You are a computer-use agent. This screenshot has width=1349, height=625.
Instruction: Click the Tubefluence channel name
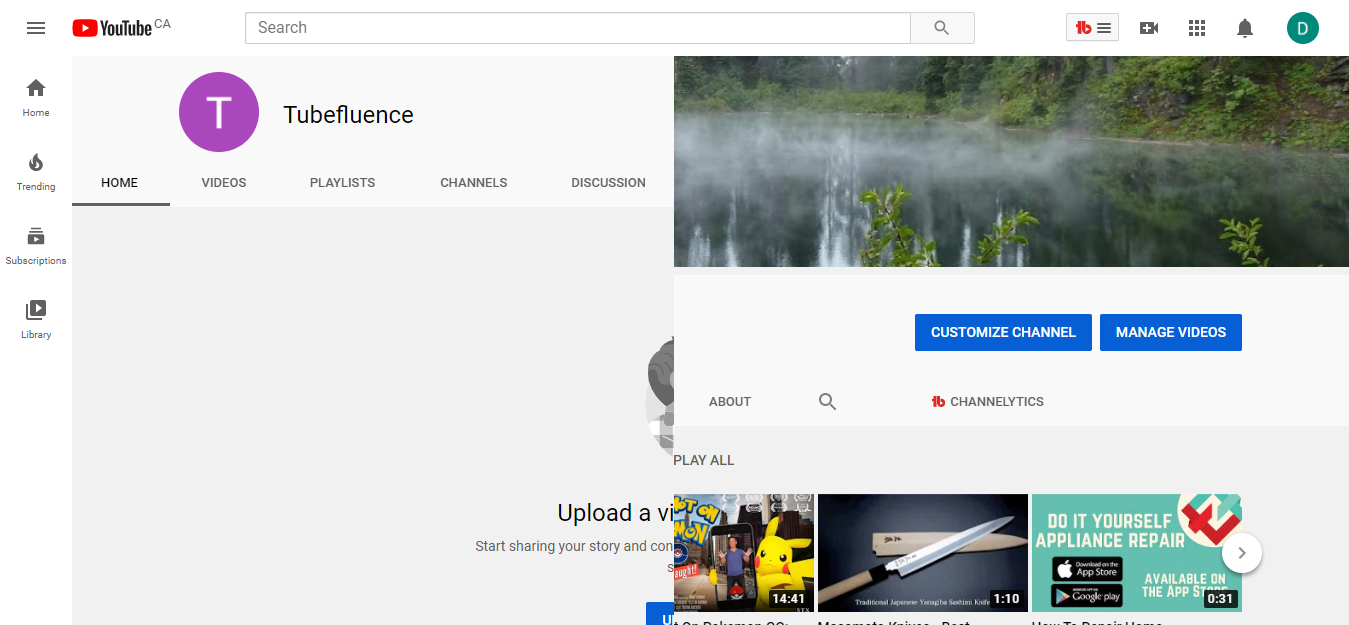click(x=348, y=115)
